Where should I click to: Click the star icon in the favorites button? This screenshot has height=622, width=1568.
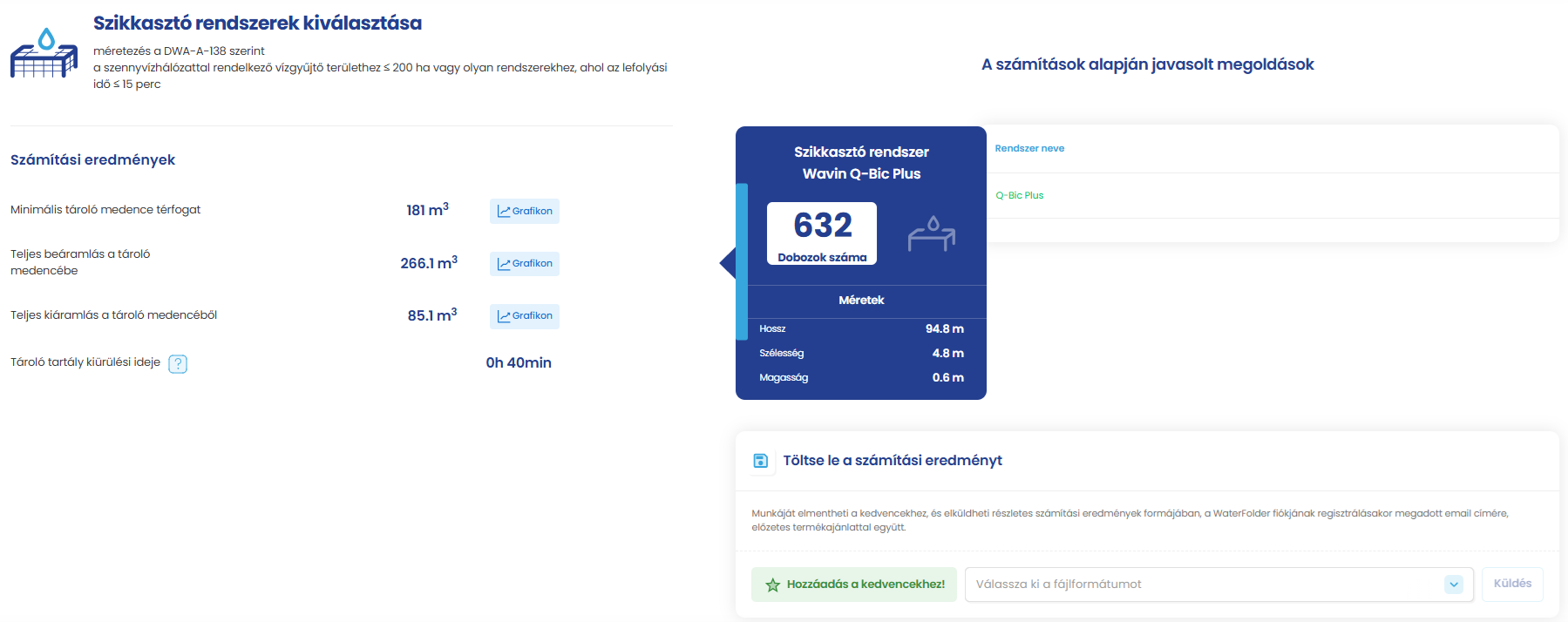pos(772,585)
